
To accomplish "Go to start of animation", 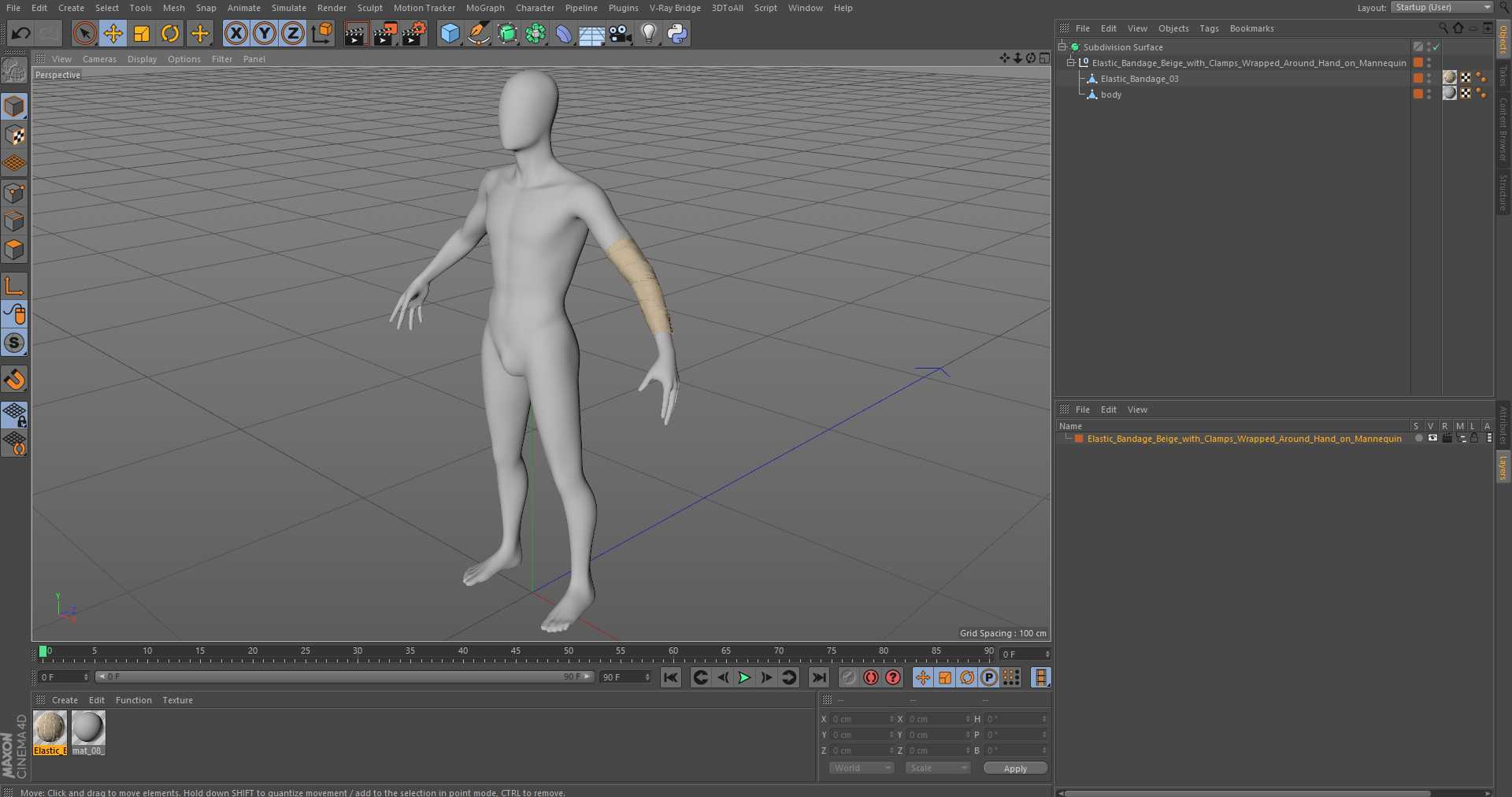I will coord(671,677).
